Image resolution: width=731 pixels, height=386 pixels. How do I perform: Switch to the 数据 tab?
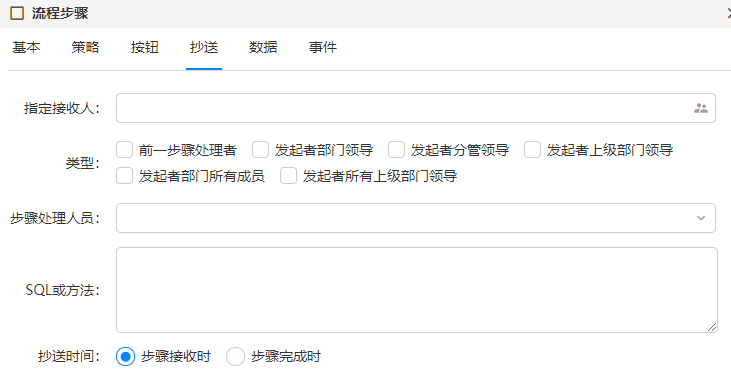[263, 47]
